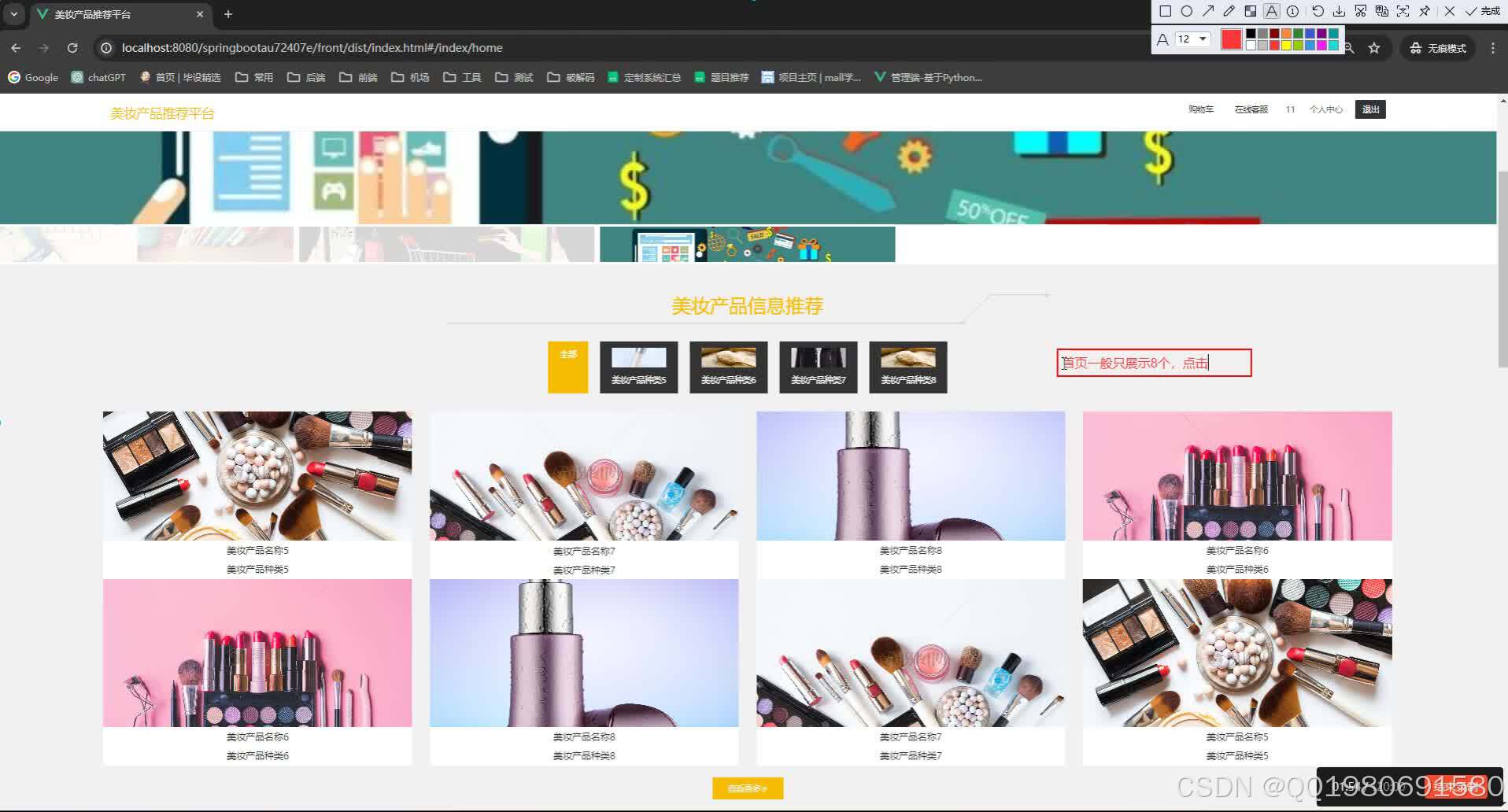The image size is (1508, 812).
Task: Expand the 测试 bookmarks folder
Action: click(514, 77)
